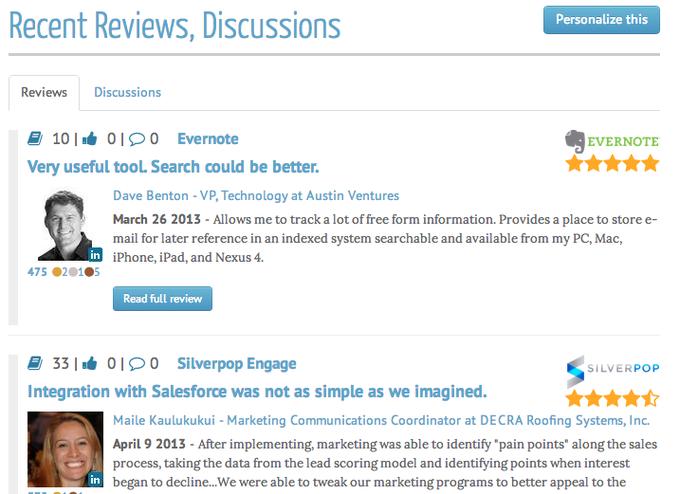
Task: Click the Personalize this button
Action: click(602, 20)
